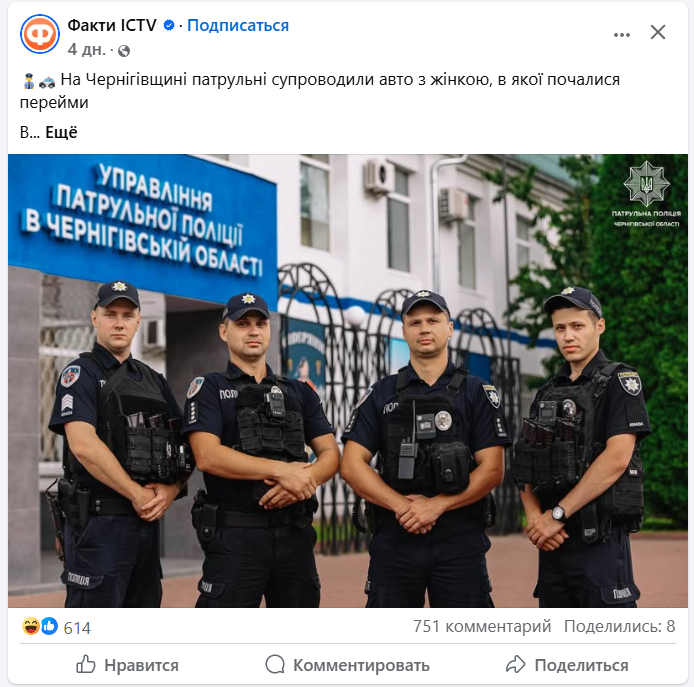Image resolution: width=694 pixels, height=687 pixels.
Task: Open the 751 комментарий list
Action: pos(482,626)
